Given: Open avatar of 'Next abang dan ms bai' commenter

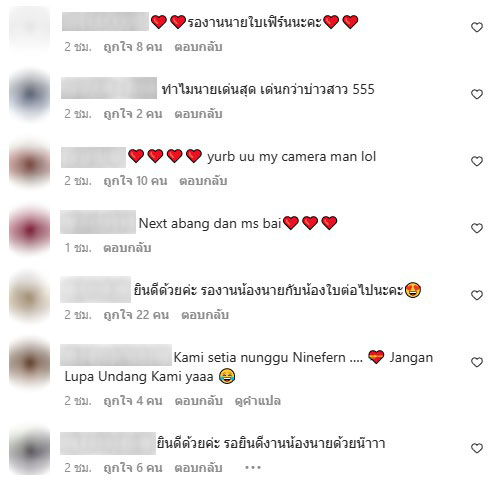Looking at the screenshot, I should [x=30, y=230].
